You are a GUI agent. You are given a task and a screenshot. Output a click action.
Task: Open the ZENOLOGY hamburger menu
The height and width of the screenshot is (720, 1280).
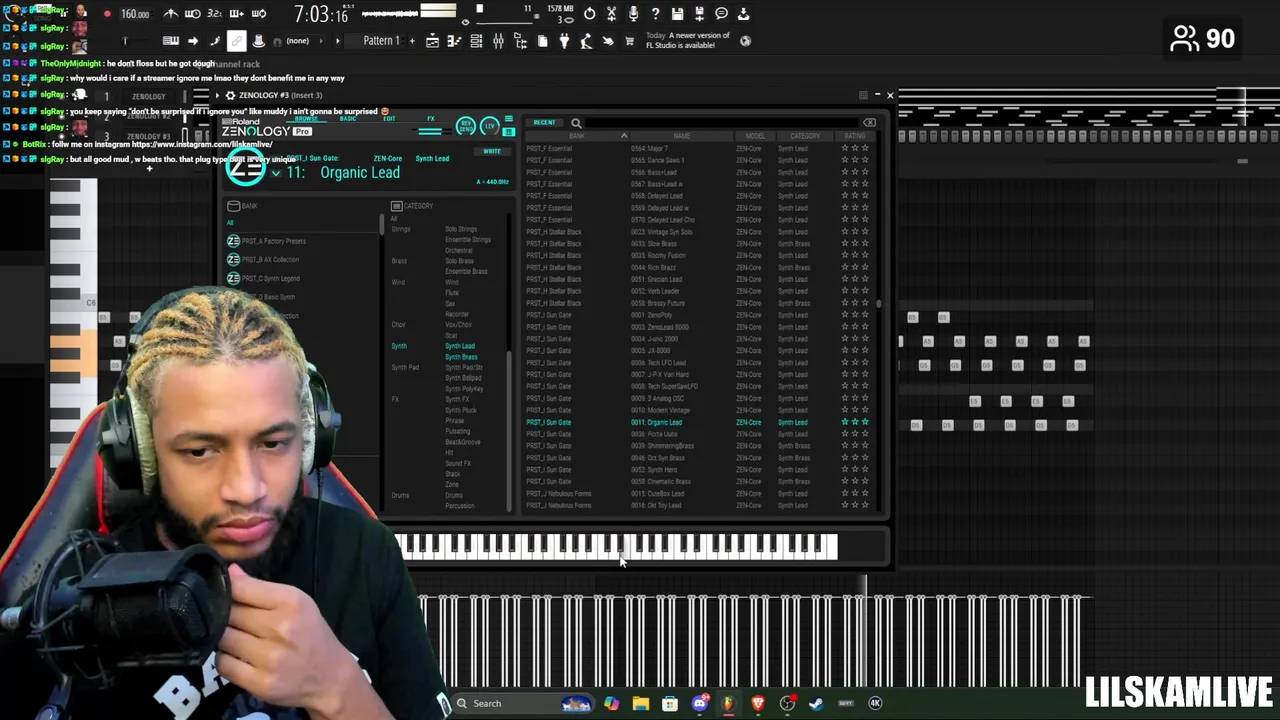tap(509, 118)
